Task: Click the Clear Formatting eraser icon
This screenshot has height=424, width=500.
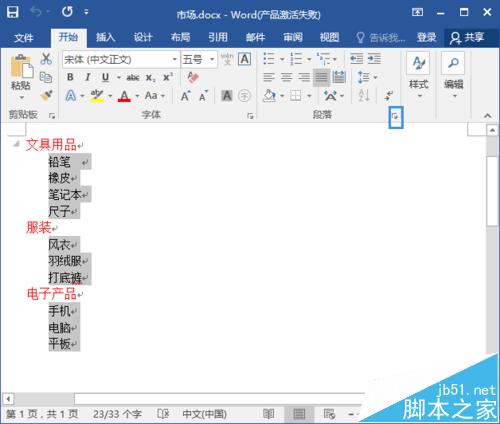Action: [193, 78]
